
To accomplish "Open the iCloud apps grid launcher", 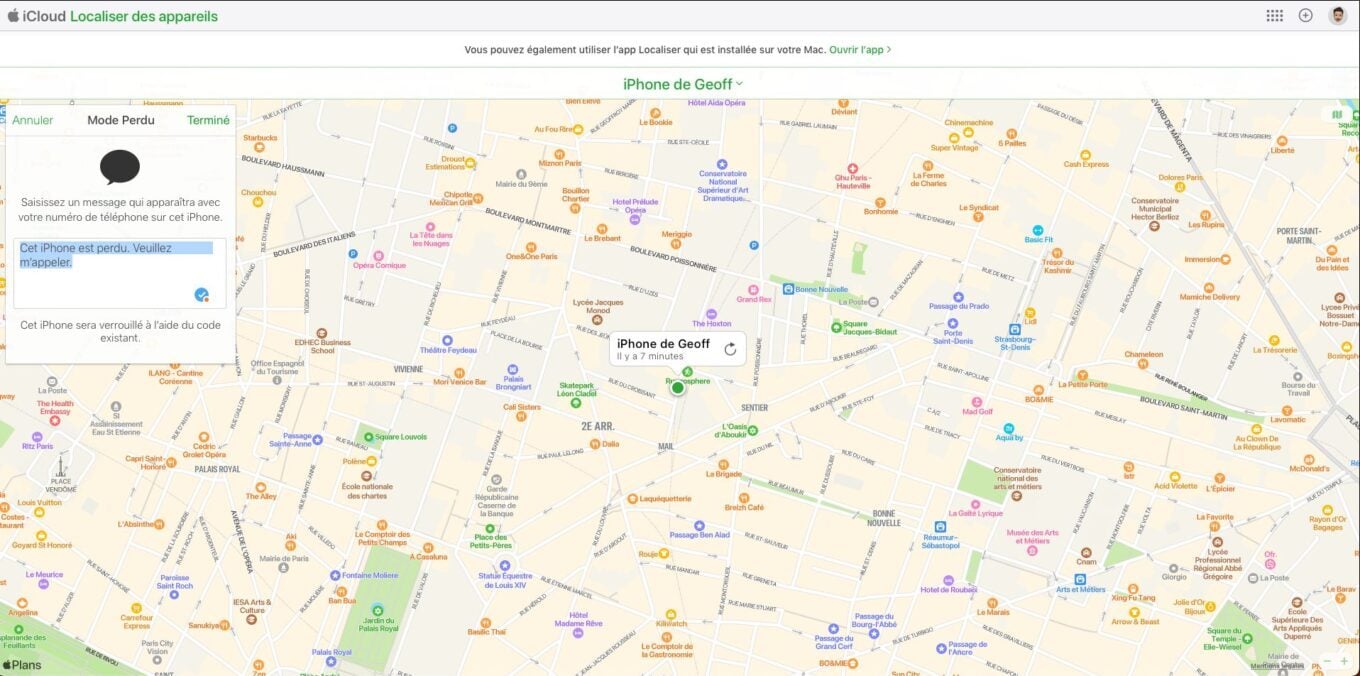I will pyautogui.click(x=1274, y=15).
